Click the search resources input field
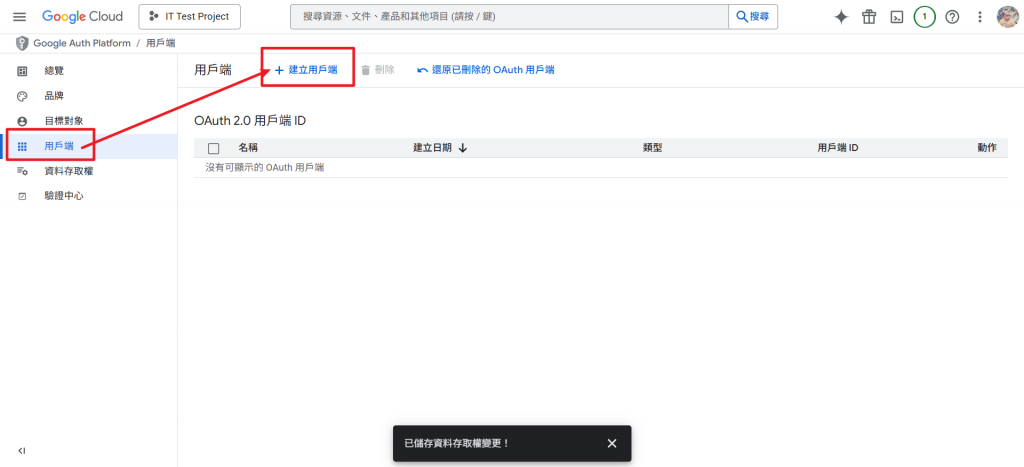 pos(509,17)
